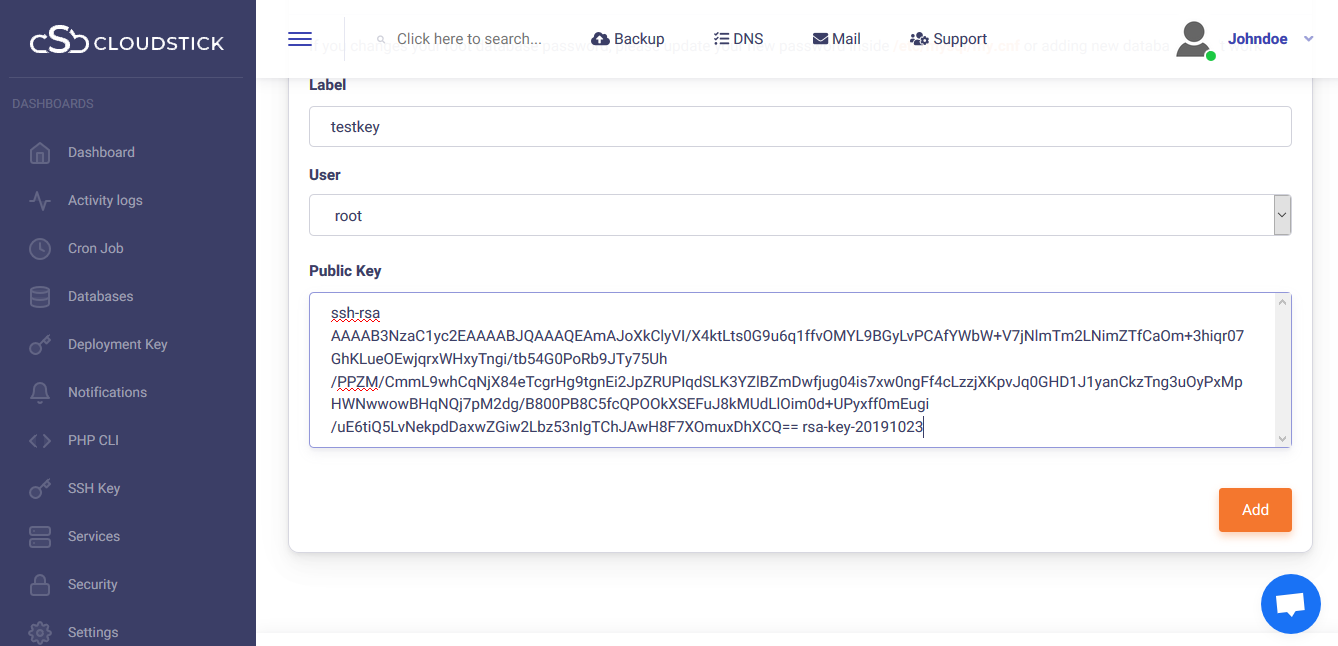Open the Dashboard sidebar icon
Viewport: 1338px width, 646px height.
coord(40,153)
